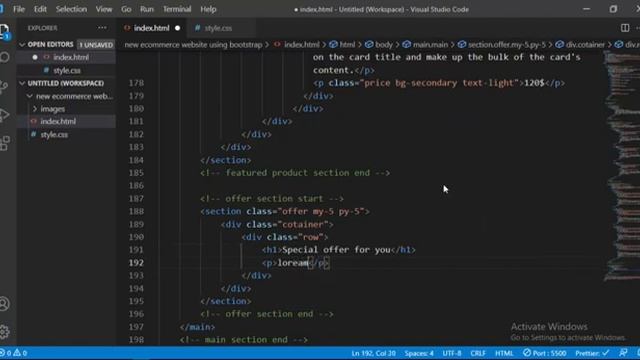Click the index.html breadcrumb
640x360 pixels.
coord(301,45)
